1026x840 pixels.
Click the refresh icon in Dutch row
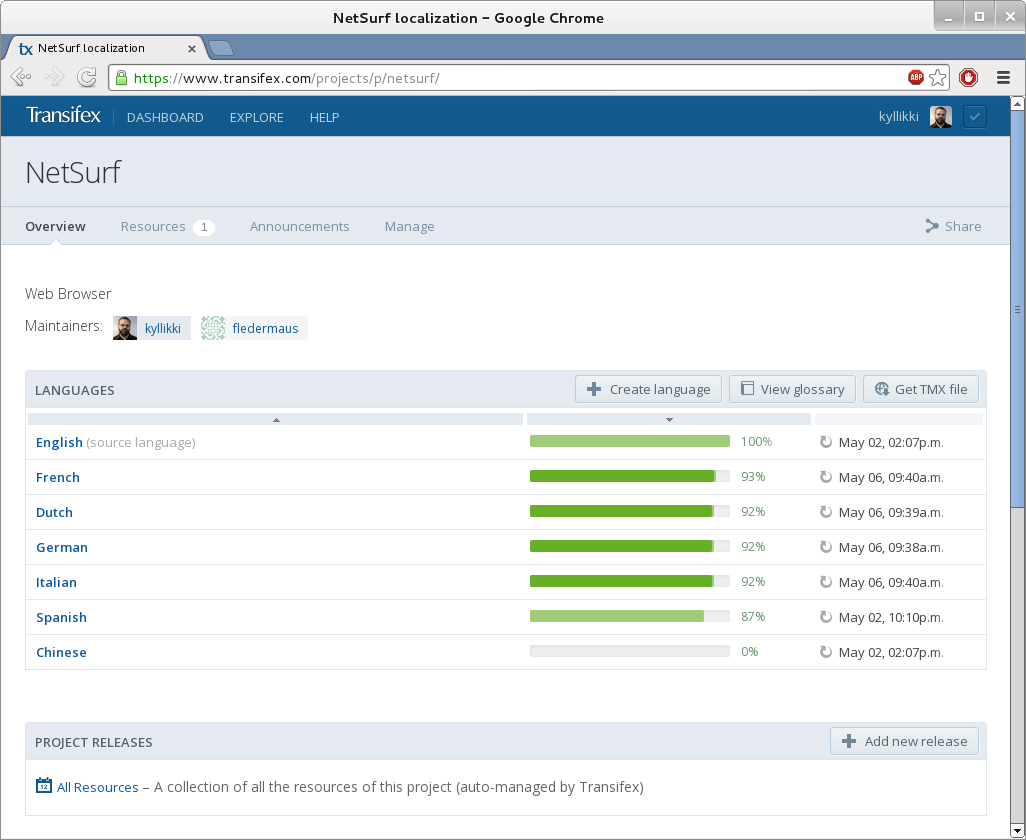pyautogui.click(x=826, y=512)
